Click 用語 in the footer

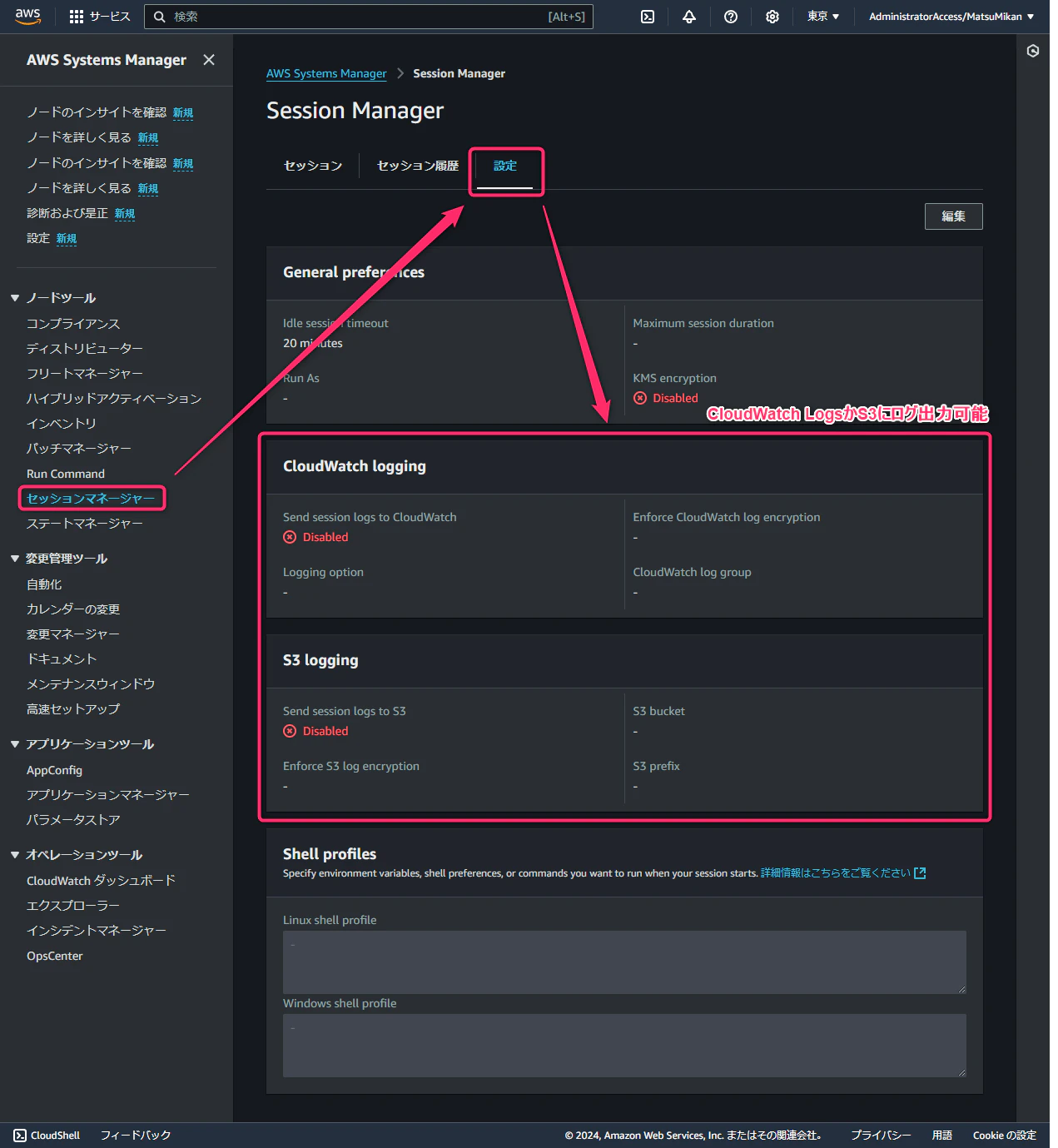click(x=942, y=1136)
